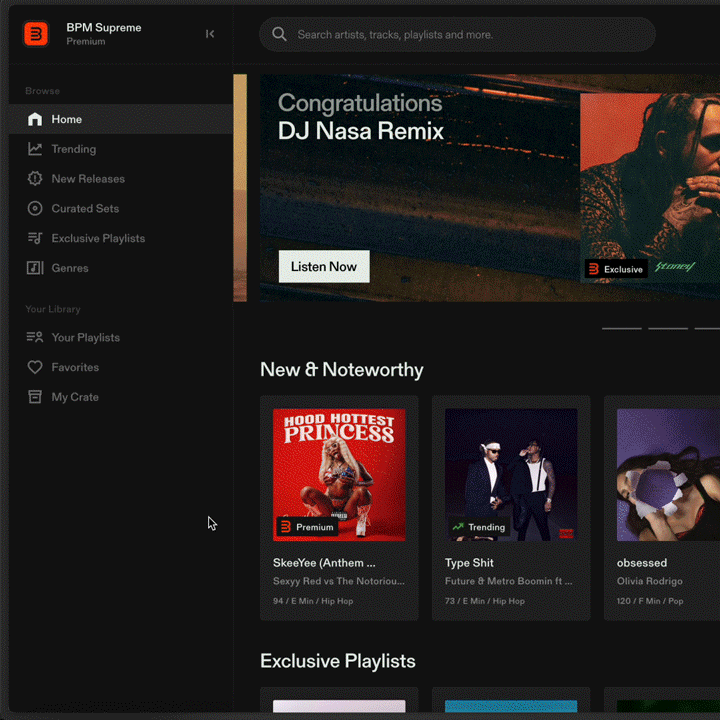This screenshot has width=720, height=720.
Task: Click the New & Noteworthy heading
Action: pyautogui.click(x=342, y=370)
